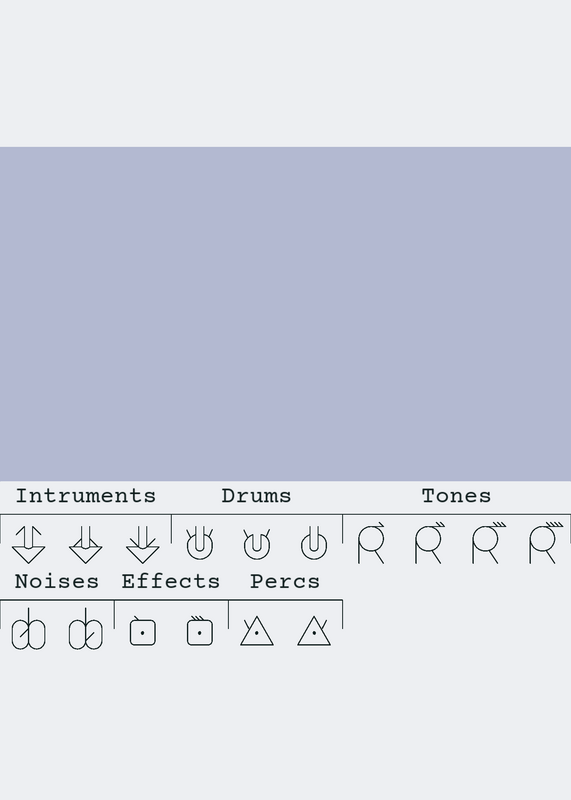Screen dimensions: 571x800
Task: Click the Tones category label
Action: point(456,496)
